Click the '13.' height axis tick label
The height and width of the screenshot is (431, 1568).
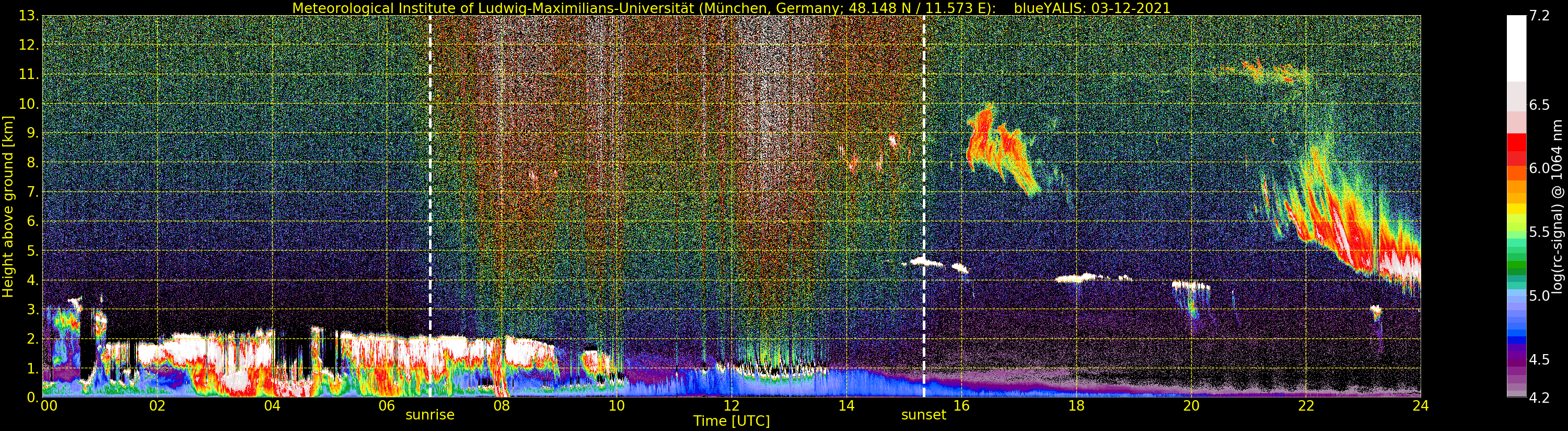pos(29,16)
